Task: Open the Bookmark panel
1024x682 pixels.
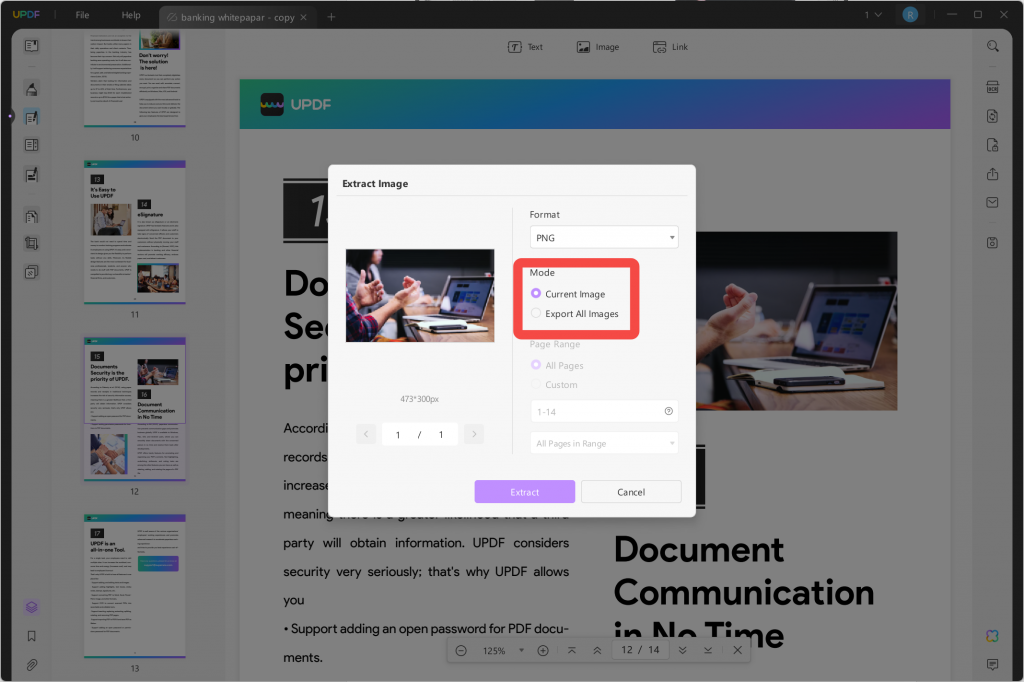Action: point(31,635)
